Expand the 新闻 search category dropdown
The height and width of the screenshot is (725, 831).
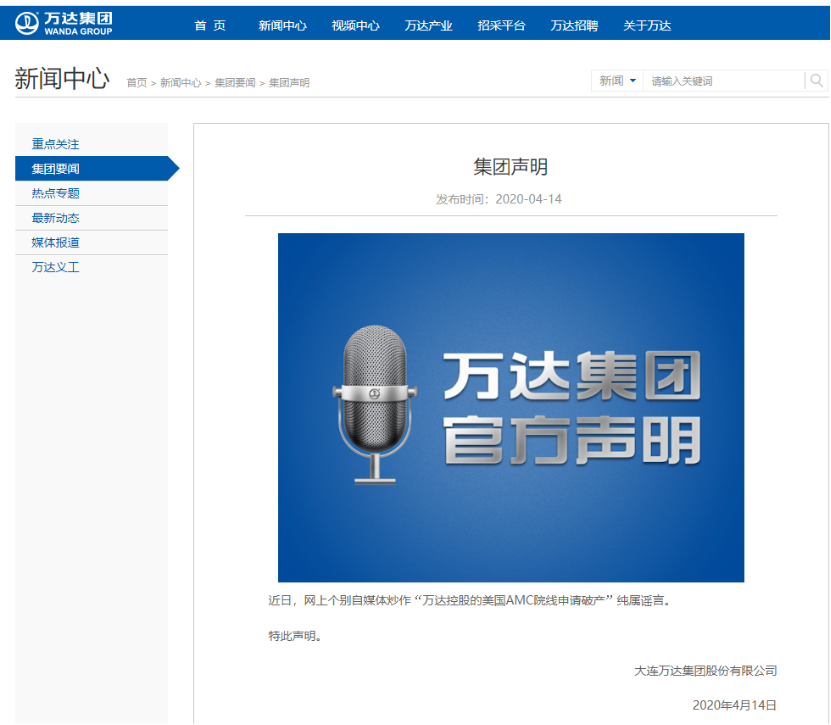click(617, 81)
